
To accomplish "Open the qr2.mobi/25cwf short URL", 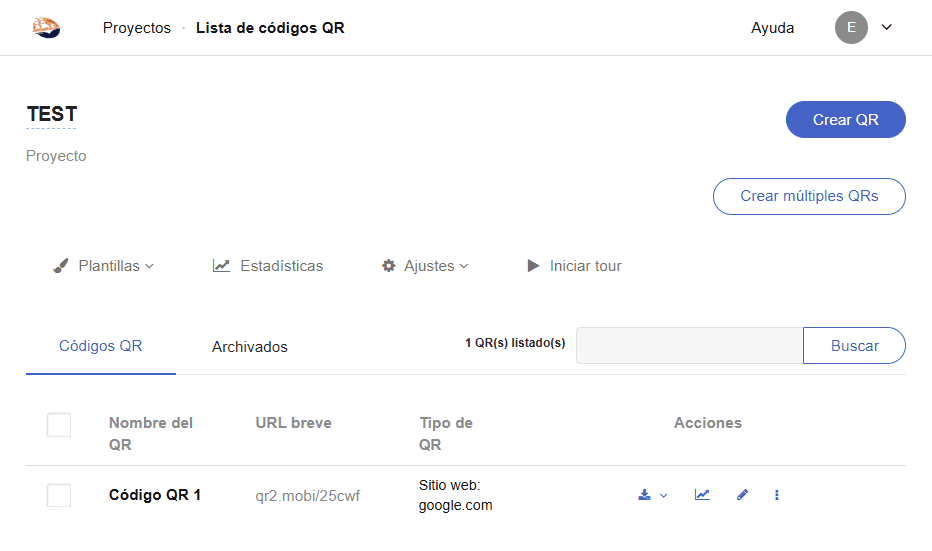I will (x=307, y=495).
